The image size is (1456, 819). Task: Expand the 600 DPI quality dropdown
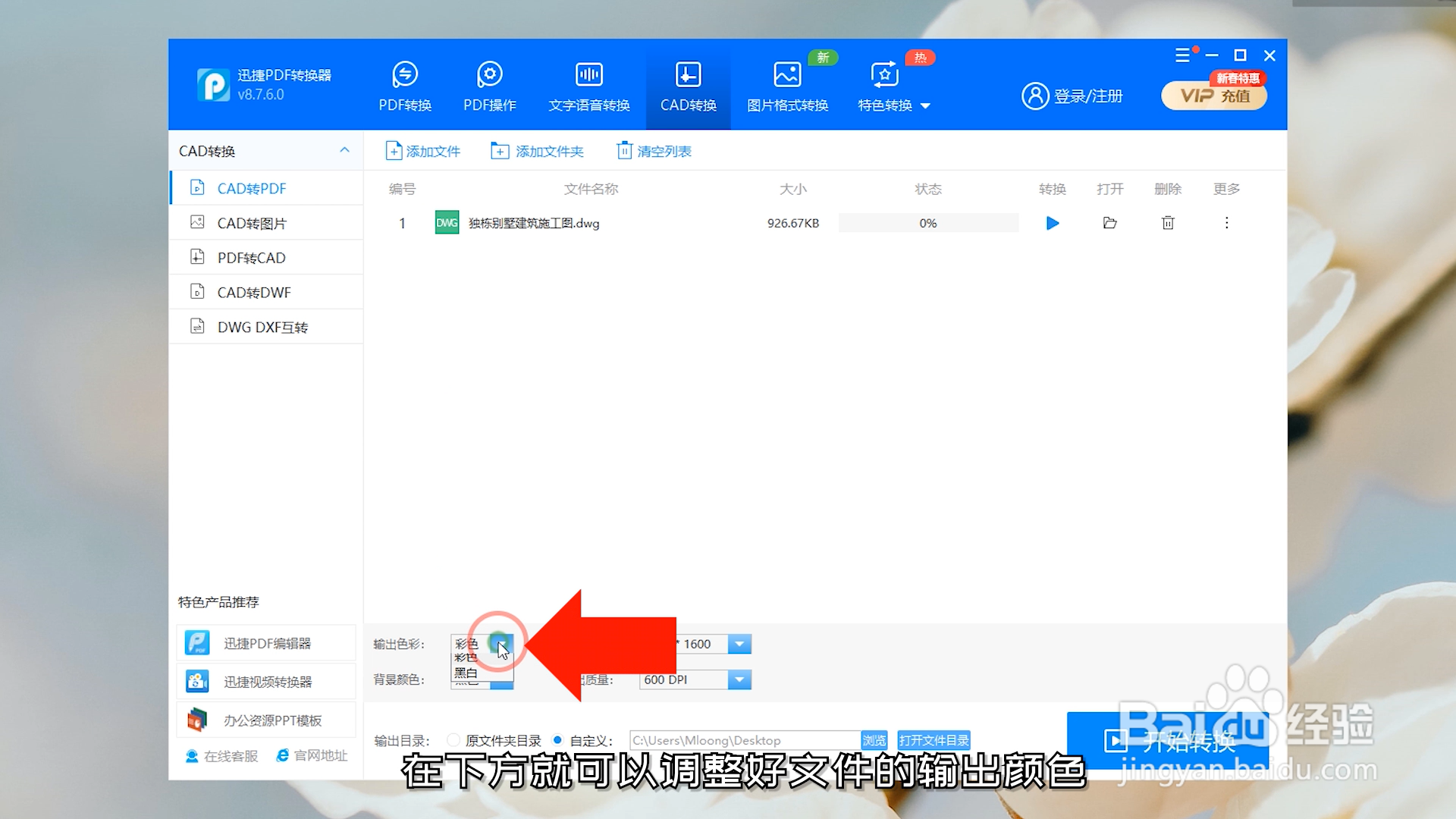[x=739, y=679]
